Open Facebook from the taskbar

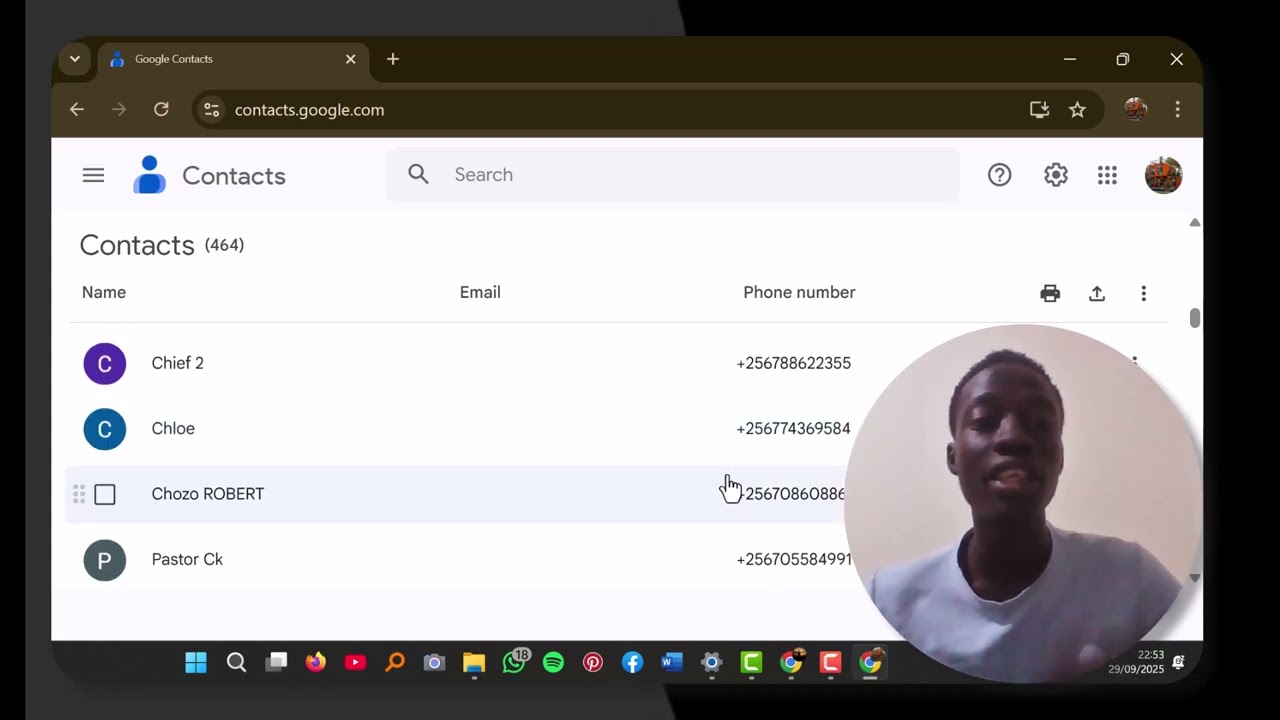(632, 662)
